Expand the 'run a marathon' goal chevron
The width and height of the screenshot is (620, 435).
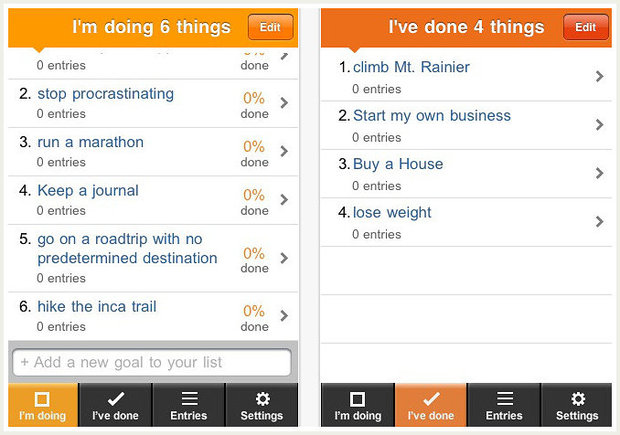pos(285,151)
